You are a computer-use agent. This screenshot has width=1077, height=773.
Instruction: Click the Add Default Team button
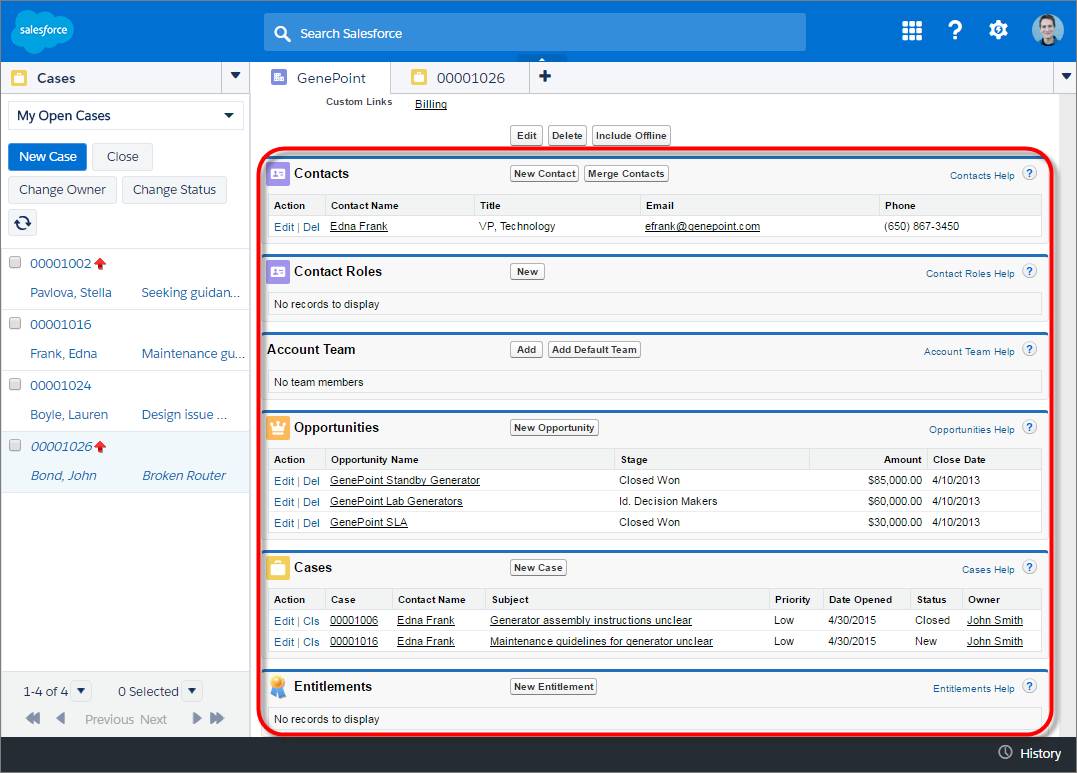coord(594,350)
